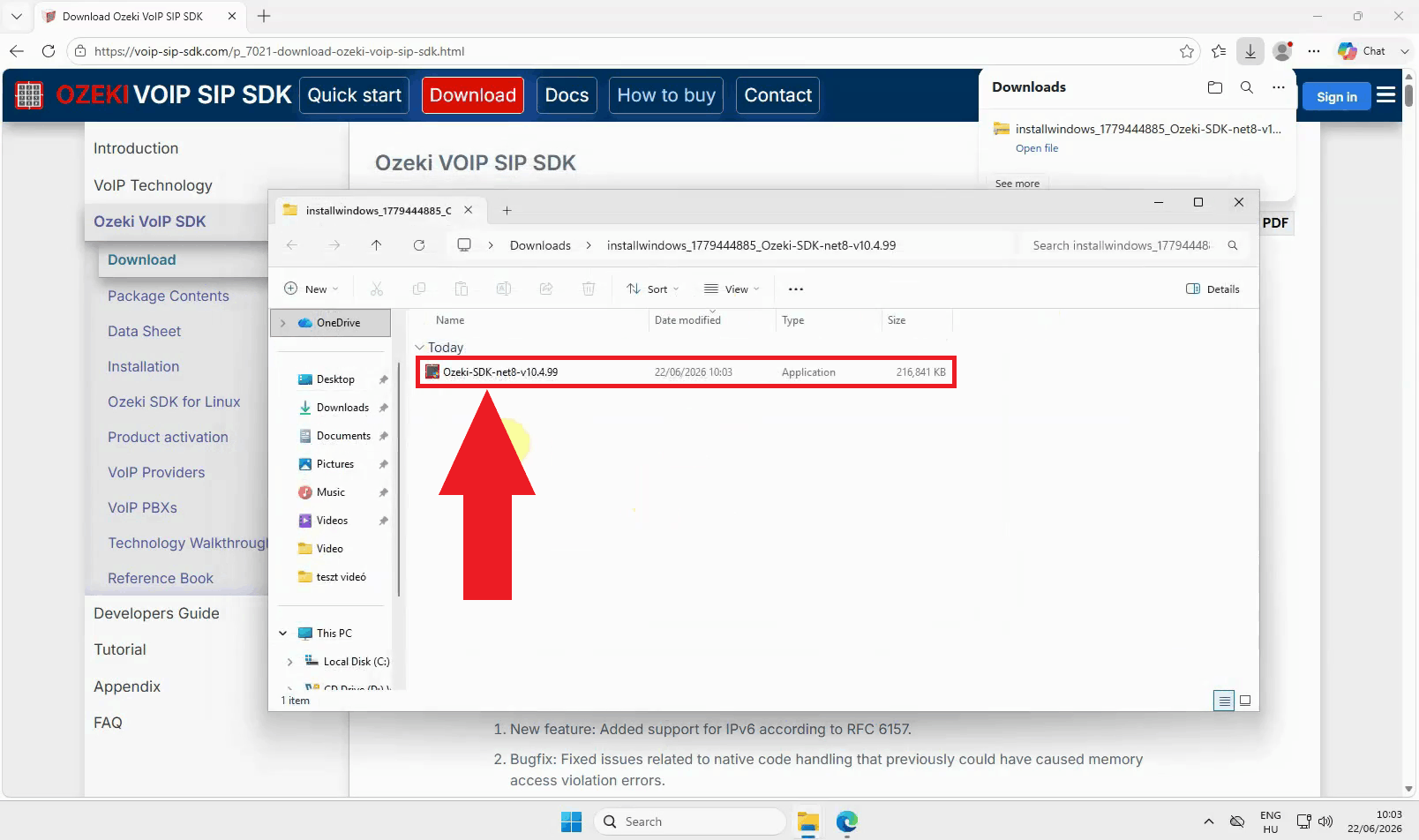Image resolution: width=1419 pixels, height=840 pixels.
Task: Open the Sort dropdown
Action: point(653,289)
